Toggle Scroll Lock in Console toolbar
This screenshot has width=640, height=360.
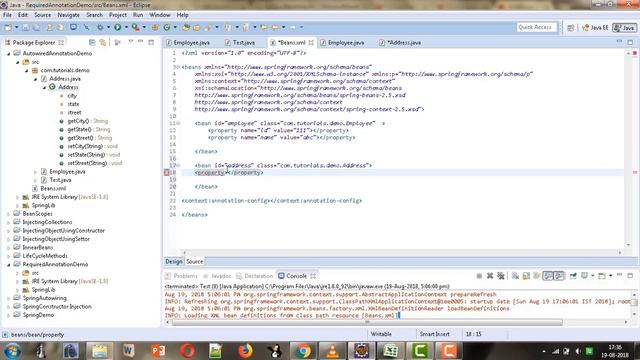(x=526, y=276)
